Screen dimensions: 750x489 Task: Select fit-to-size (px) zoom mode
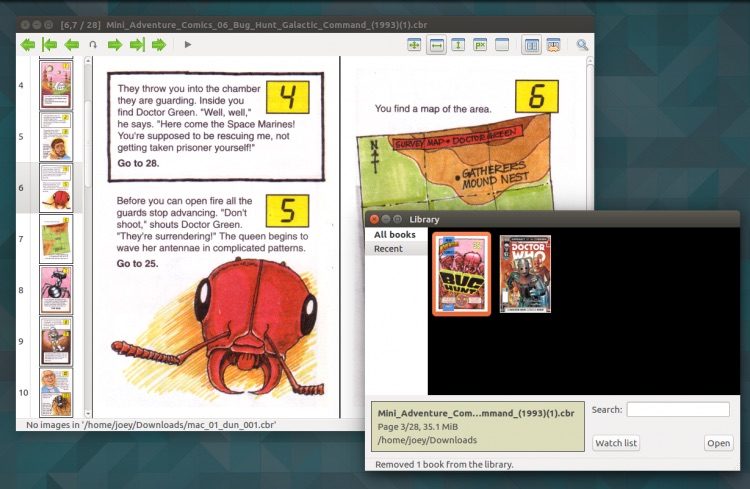480,45
